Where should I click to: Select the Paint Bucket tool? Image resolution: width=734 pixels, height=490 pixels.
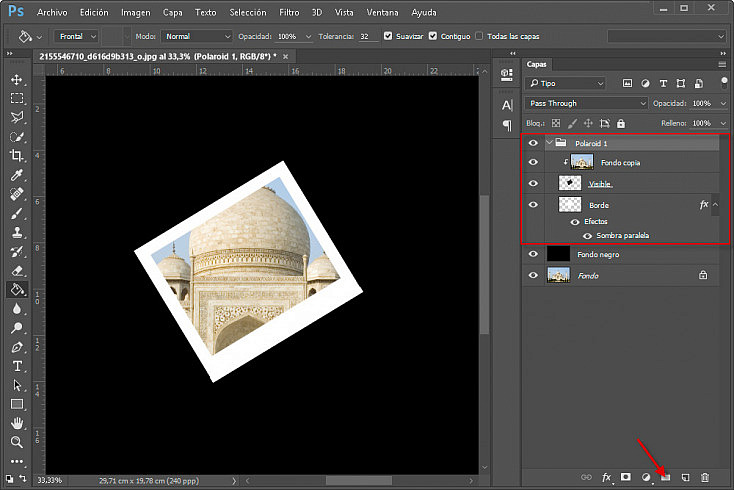coord(17,290)
